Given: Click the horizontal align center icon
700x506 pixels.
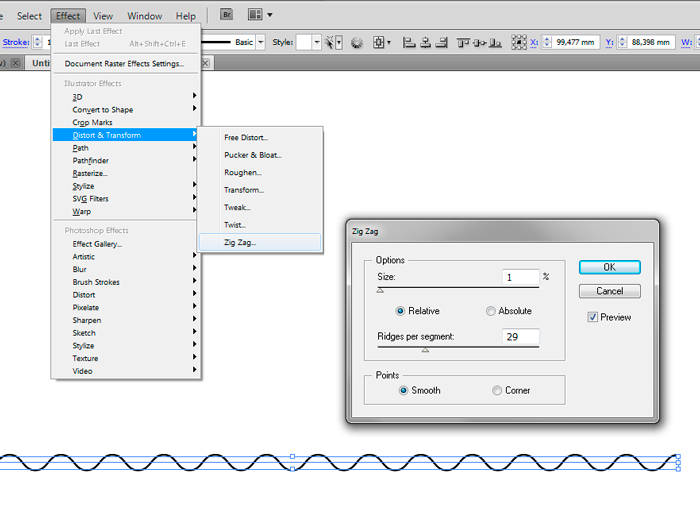Looking at the screenshot, I should click(424, 43).
